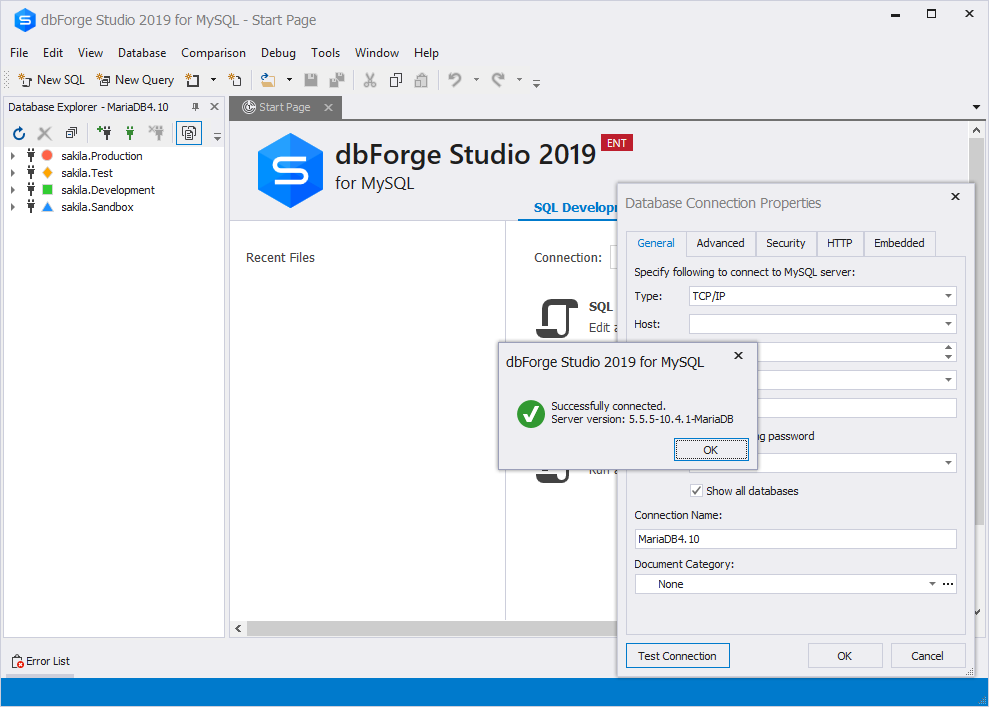Switch to the Security tab

click(x=785, y=243)
